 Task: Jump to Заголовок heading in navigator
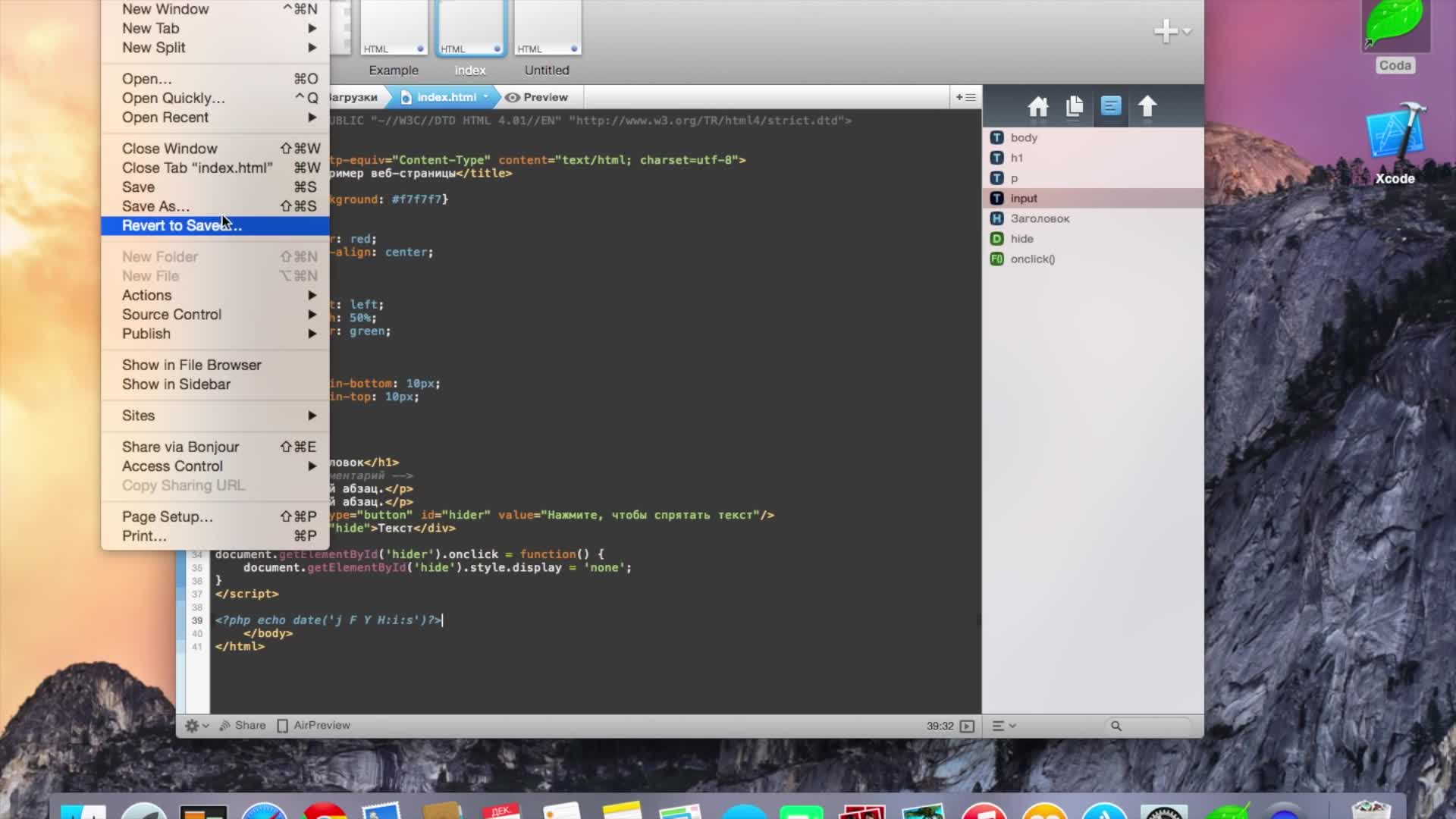pos(1093,218)
